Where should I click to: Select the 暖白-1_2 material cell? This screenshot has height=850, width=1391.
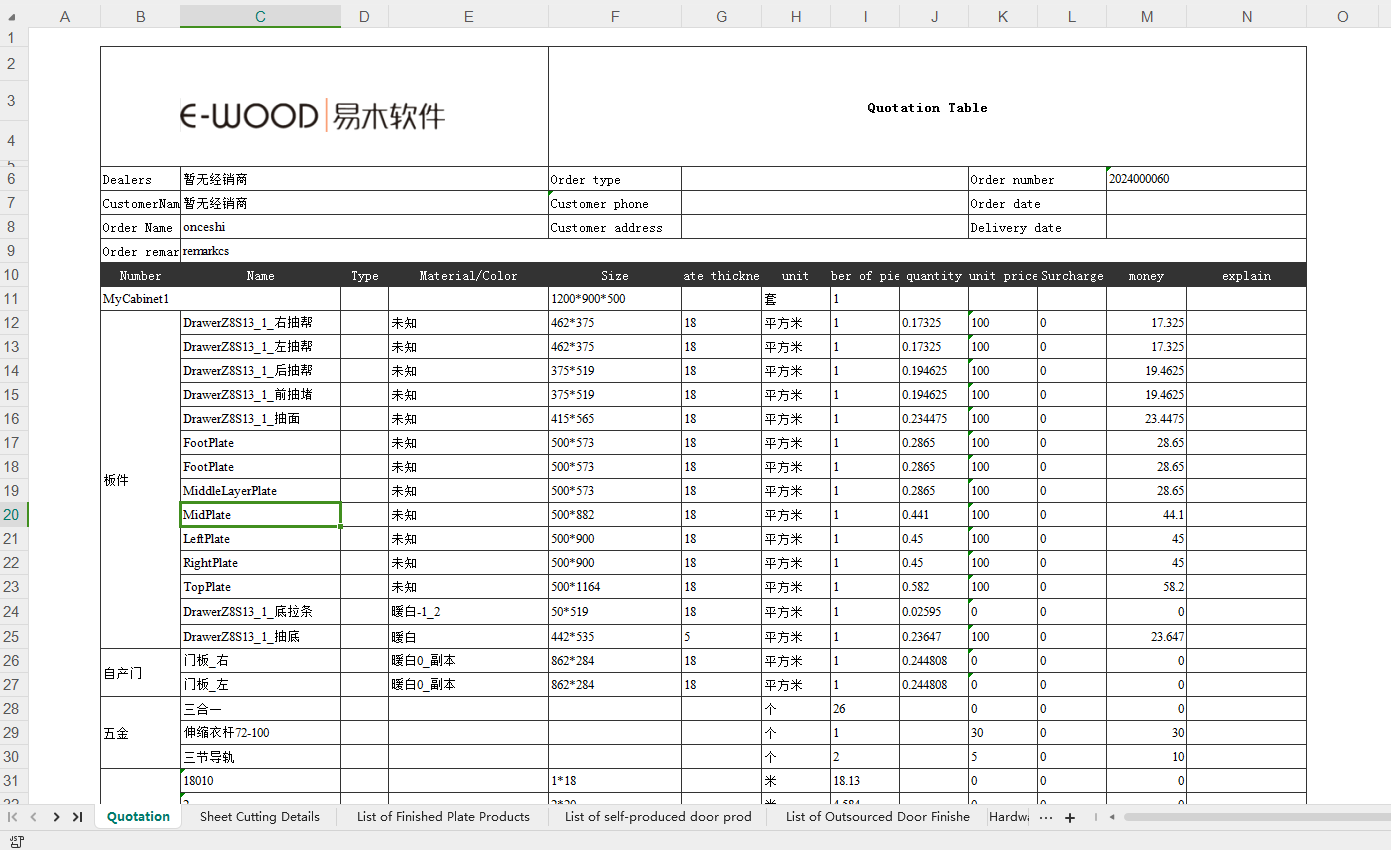468,611
